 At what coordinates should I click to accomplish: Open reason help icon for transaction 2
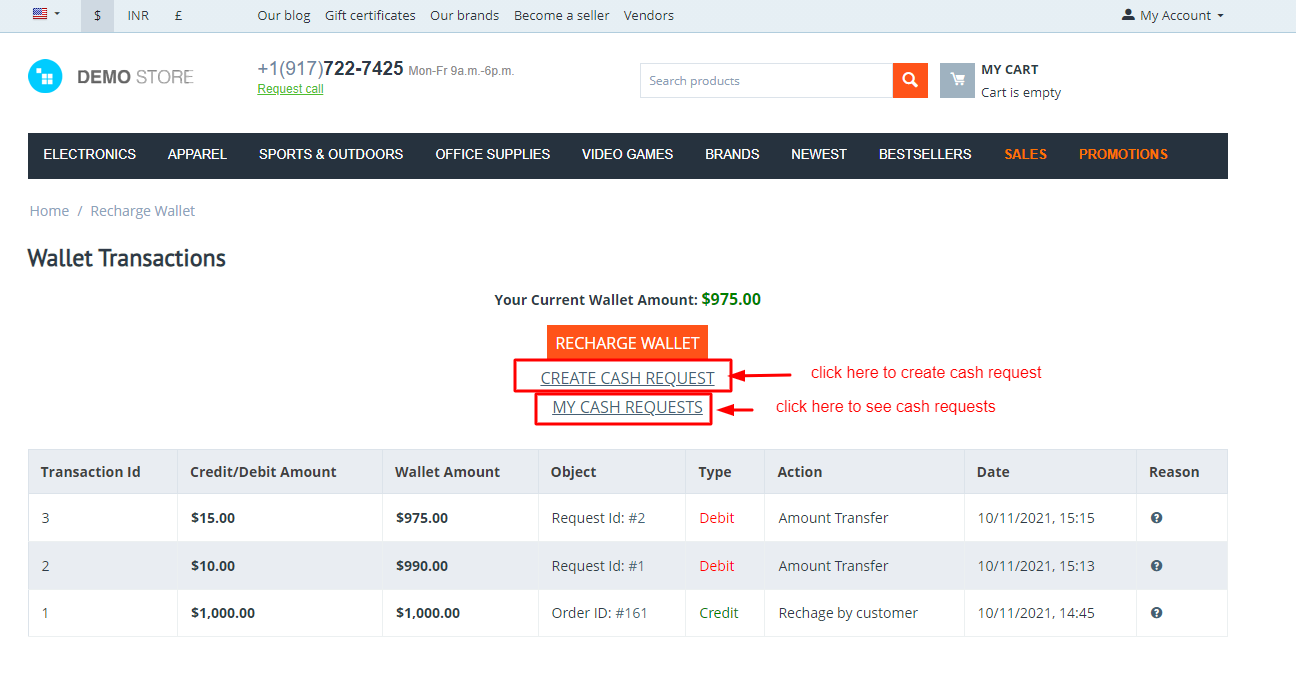(x=1156, y=566)
